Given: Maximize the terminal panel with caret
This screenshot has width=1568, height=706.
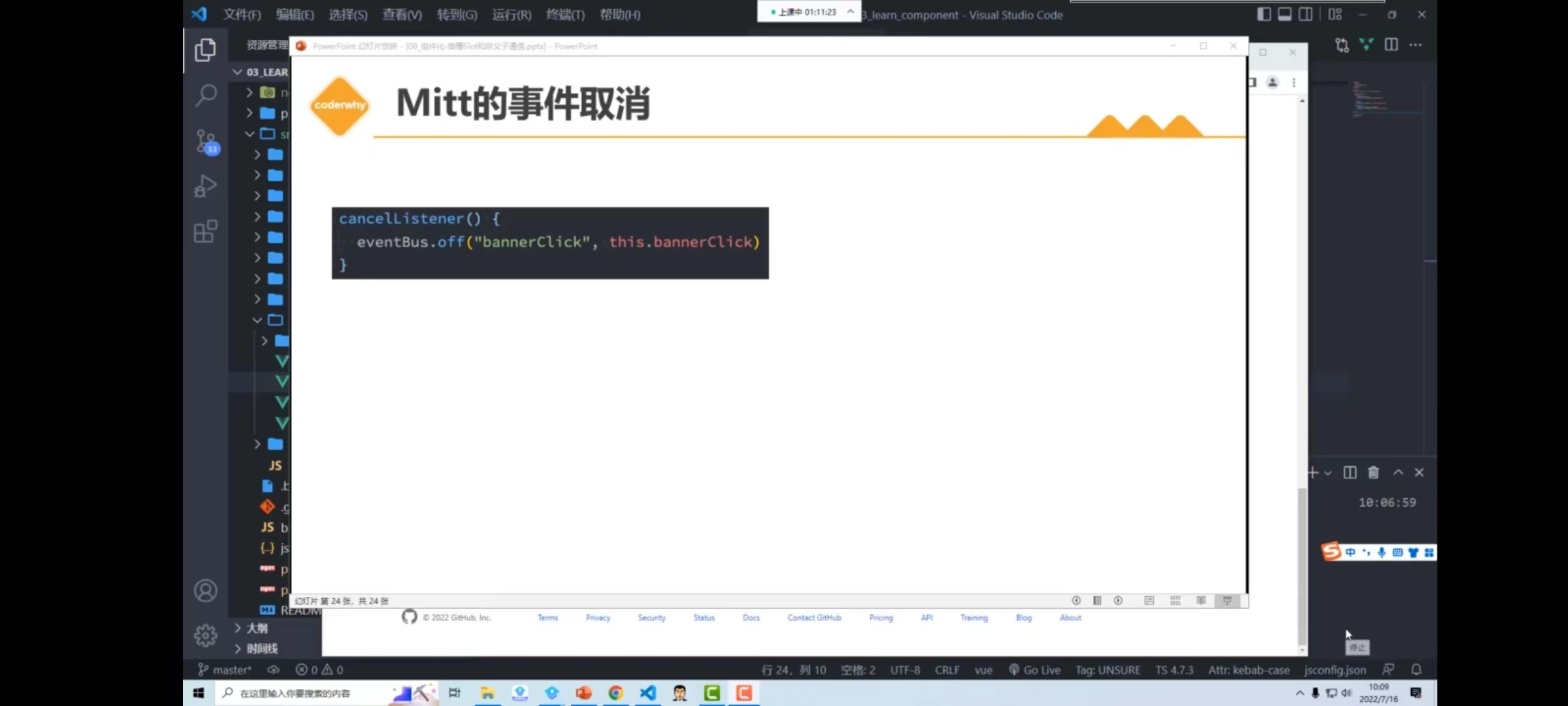Looking at the screenshot, I should tap(1398, 473).
